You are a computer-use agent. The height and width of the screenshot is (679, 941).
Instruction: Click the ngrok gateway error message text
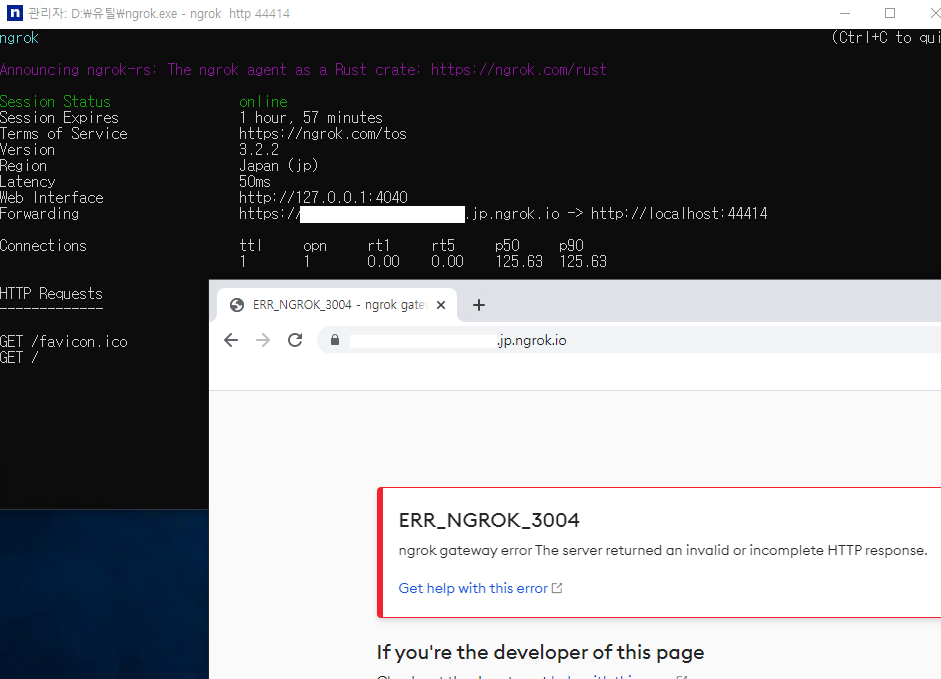click(663, 551)
